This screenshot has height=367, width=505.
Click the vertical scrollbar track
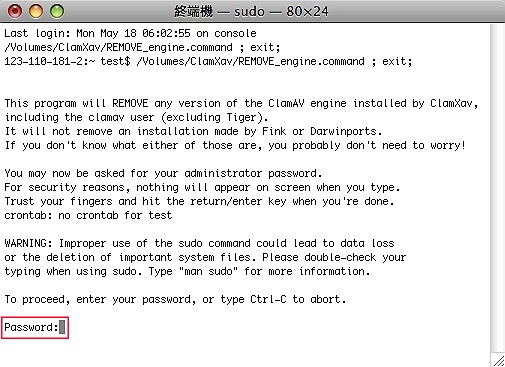497,188
